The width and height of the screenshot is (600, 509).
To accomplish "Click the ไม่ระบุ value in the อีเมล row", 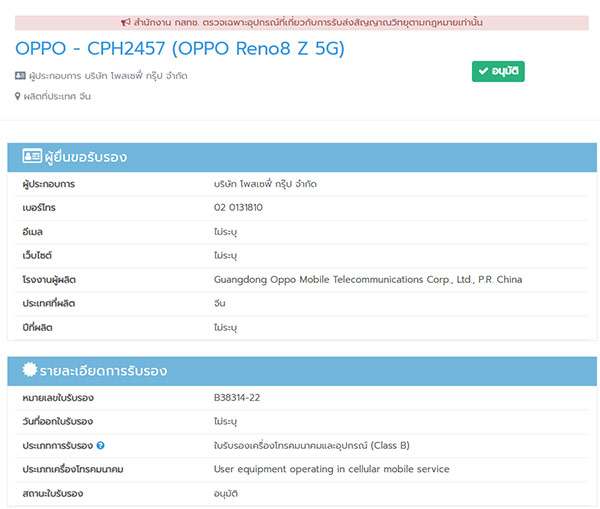I will tap(225, 232).
